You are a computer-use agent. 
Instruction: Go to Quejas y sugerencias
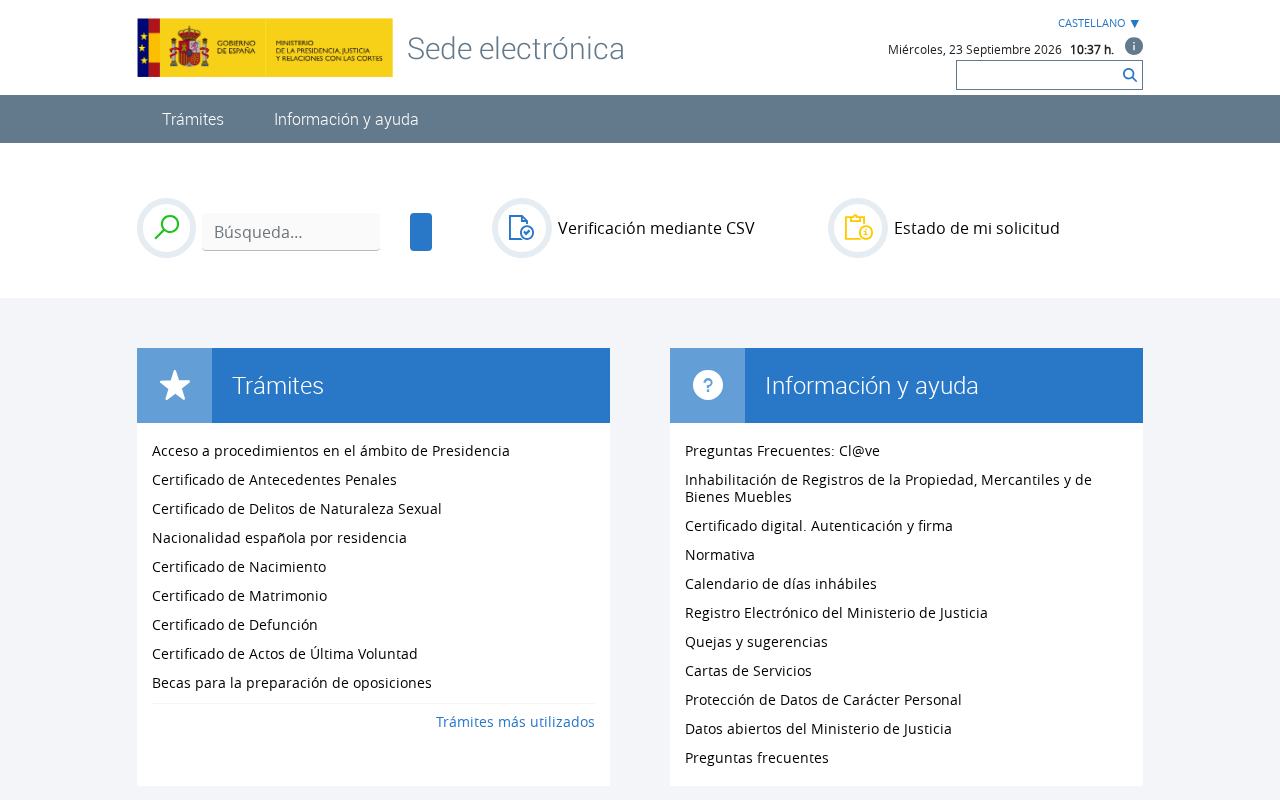pyautogui.click(x=756, y=642)
